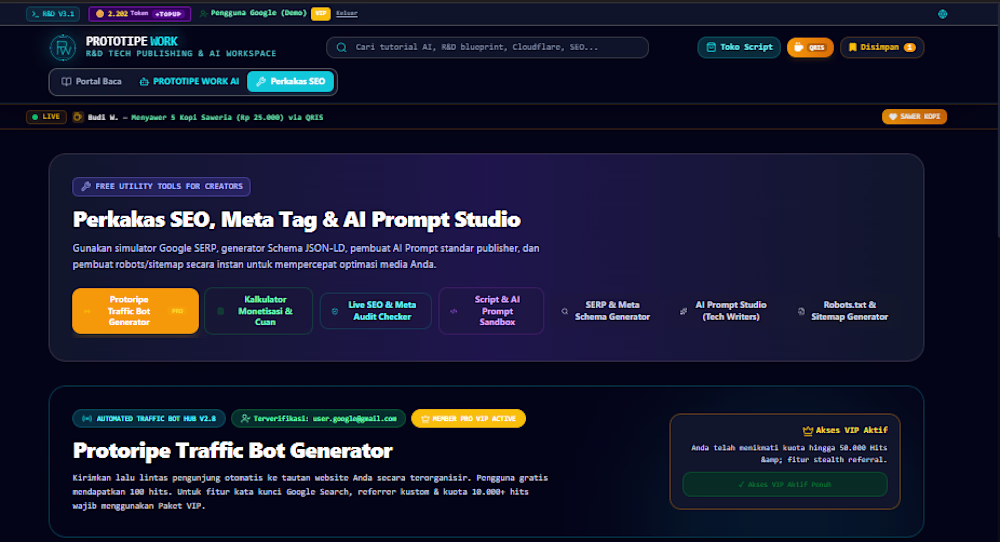Click the yellow VIP badge
This screenshot has height=542, width=1000.
point(321,13)
